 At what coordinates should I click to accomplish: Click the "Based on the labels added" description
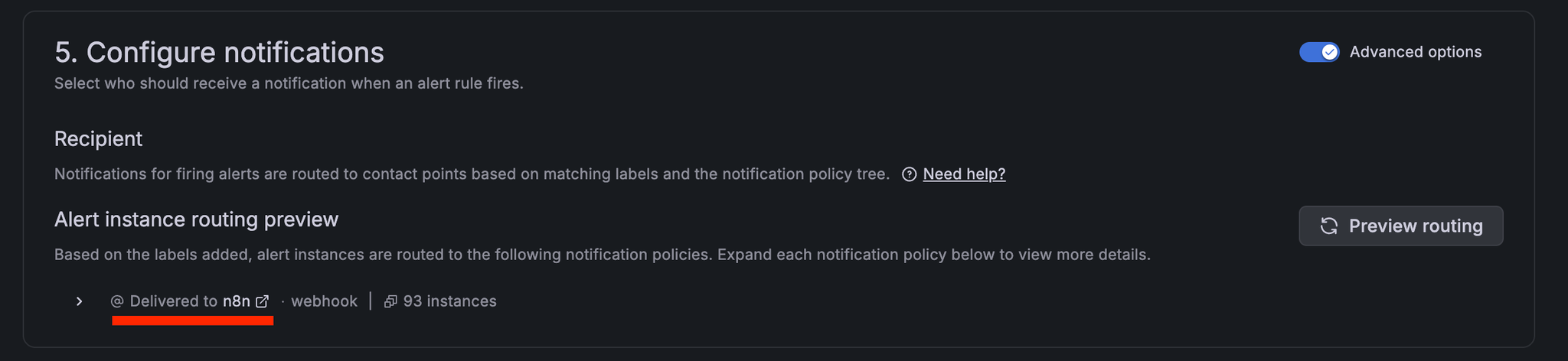pyautogui.click(x=602, y=255)
